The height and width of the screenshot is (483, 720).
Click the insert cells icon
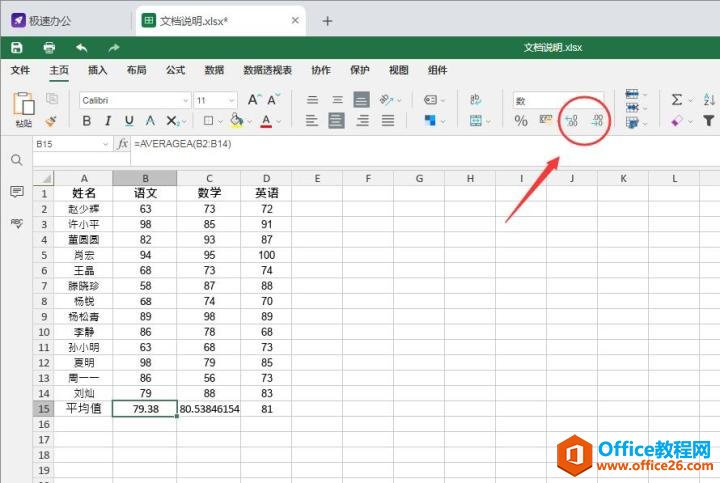[x=632, y=94]
